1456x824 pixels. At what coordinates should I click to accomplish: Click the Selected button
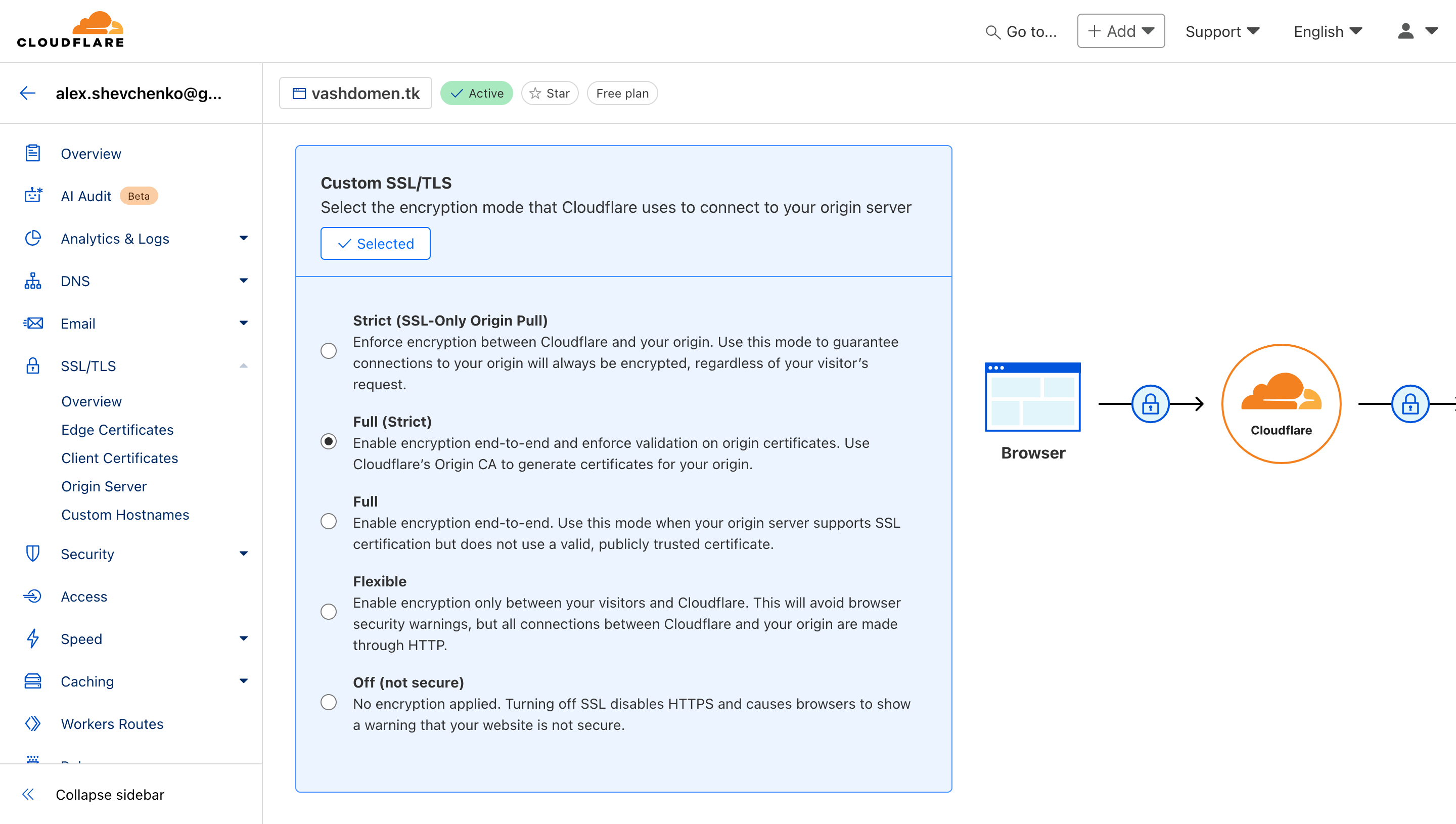[375, 243]
